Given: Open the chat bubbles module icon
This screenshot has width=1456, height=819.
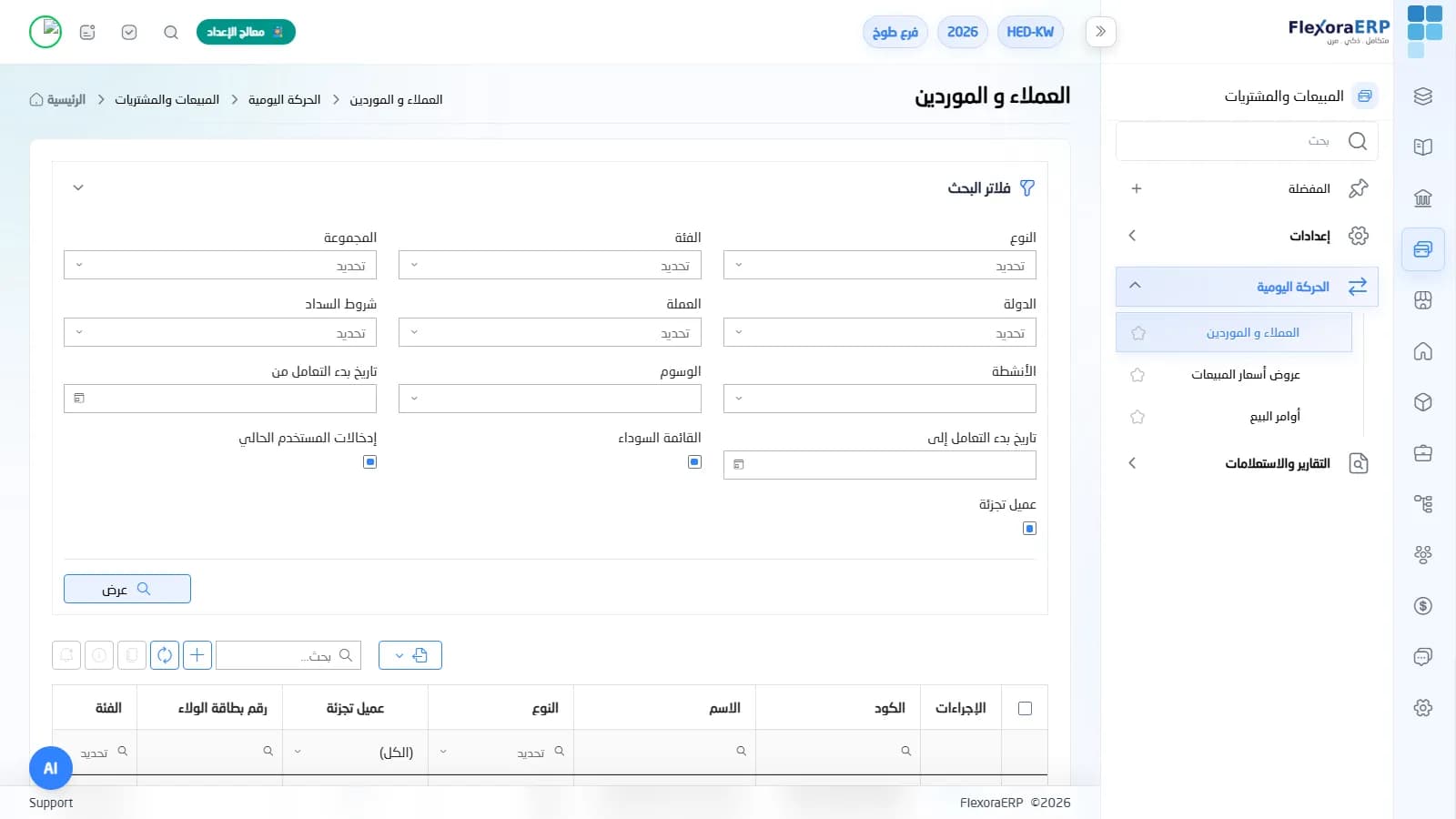Looking at the screenshot, I should [1423, 657].
